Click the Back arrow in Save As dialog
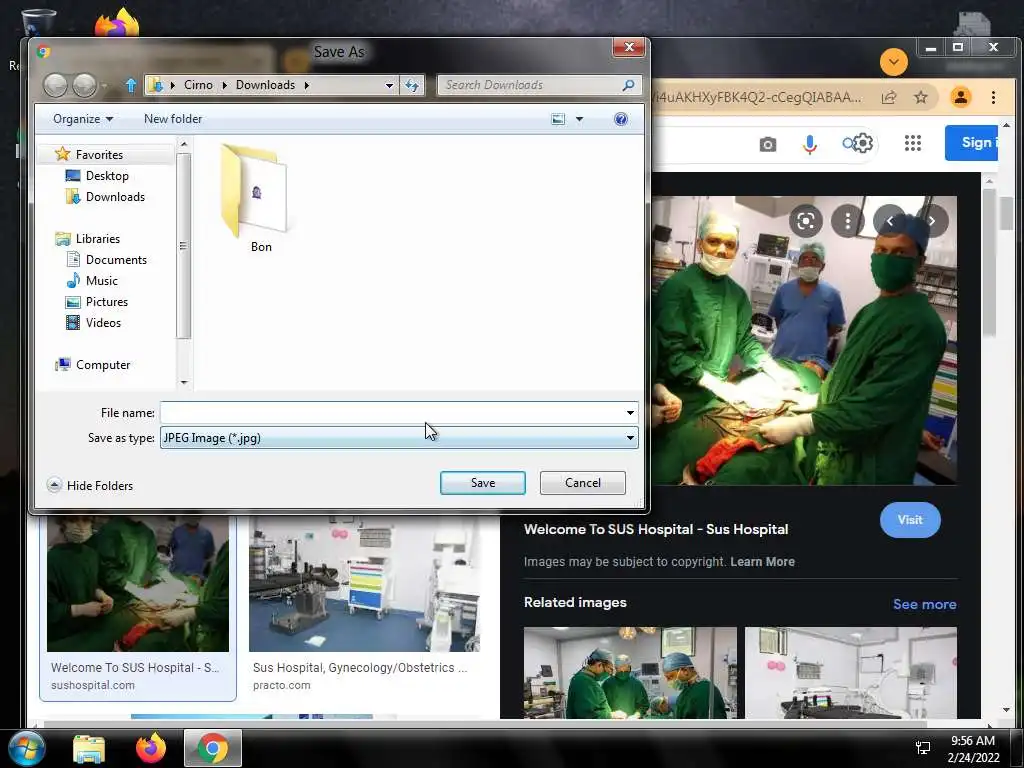 [56, 85]
